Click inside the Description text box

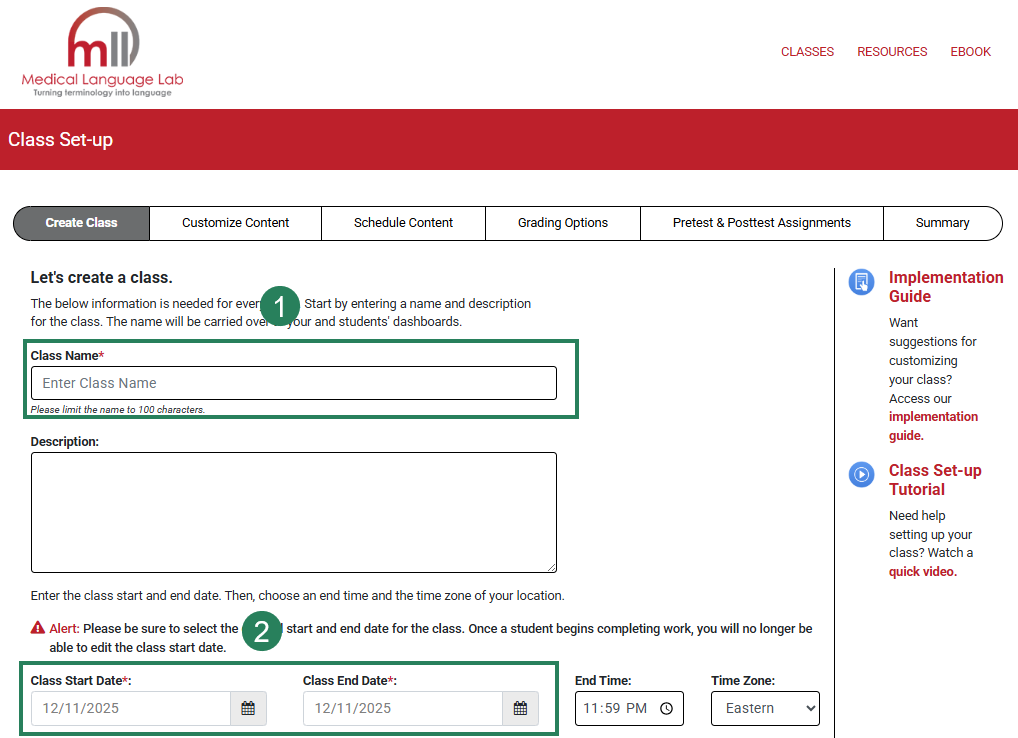click(x=293, y=512)
